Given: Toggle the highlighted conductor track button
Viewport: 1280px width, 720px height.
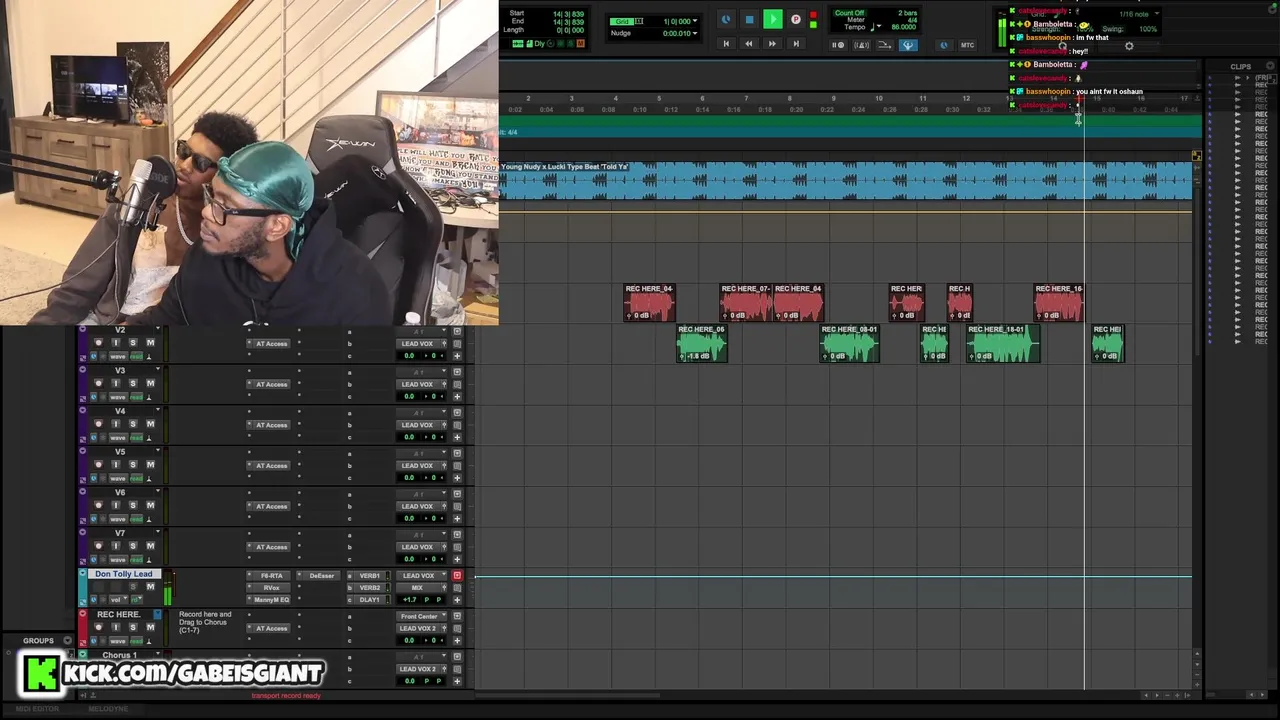Looking at the screenshot, I should point(908,45).
